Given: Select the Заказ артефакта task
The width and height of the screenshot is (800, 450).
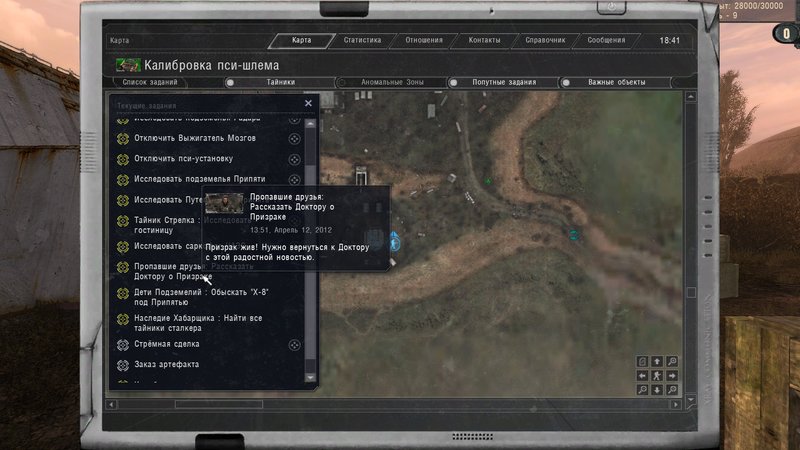Looking at the screenshot, I should (x=166, y=364).
